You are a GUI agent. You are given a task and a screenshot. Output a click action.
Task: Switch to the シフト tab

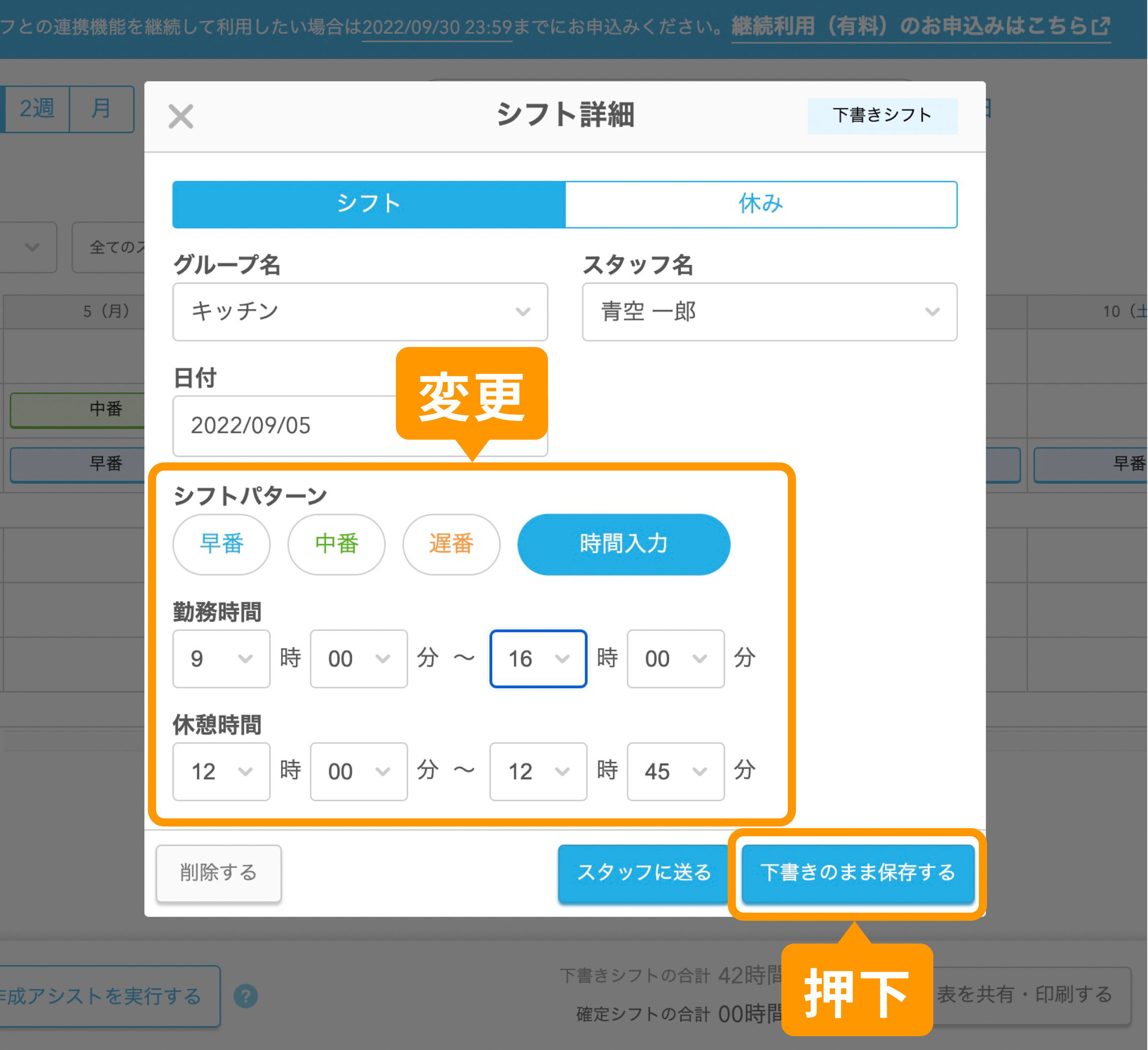point(368,204)
